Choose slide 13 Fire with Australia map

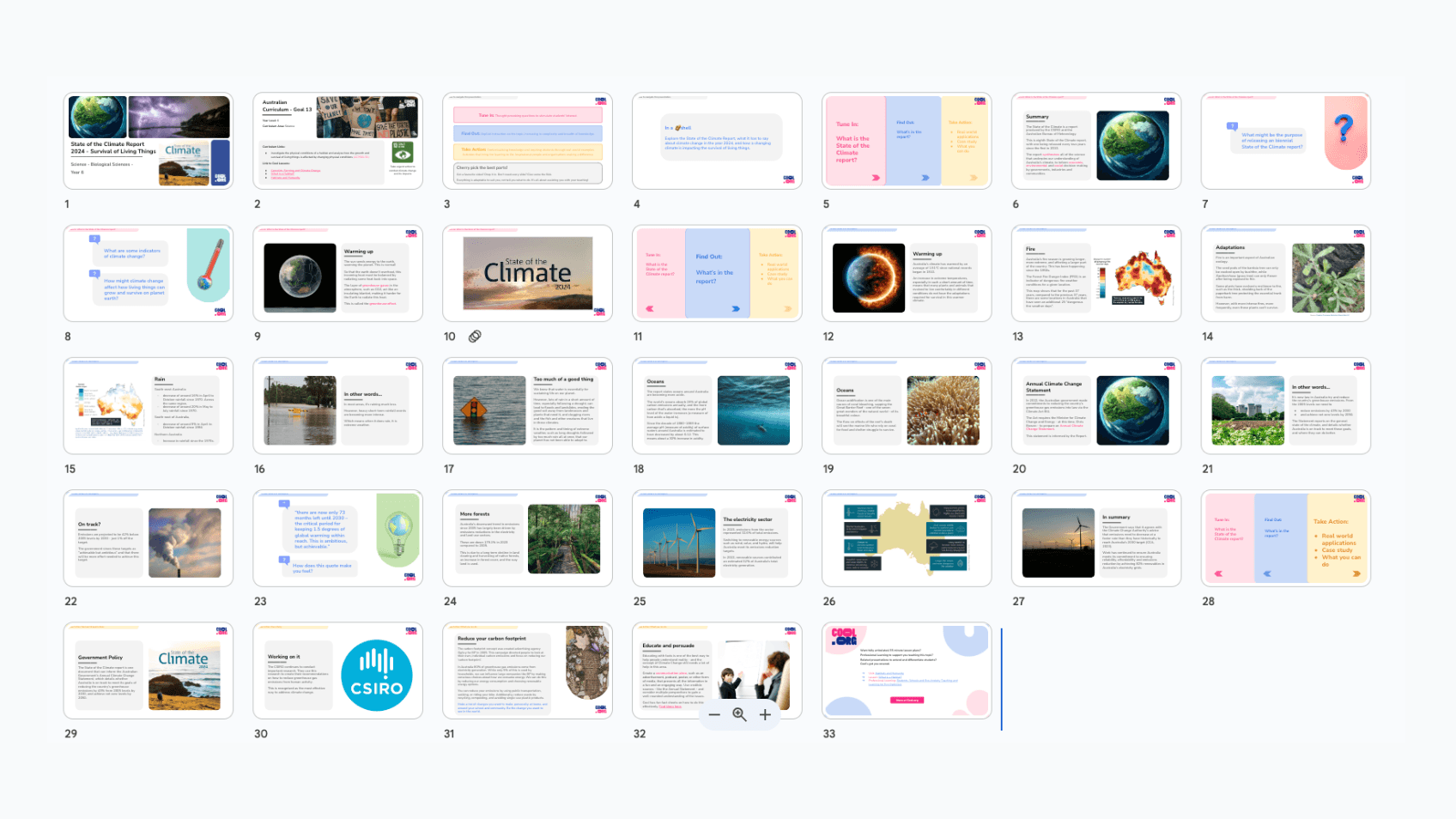point(1096,273)
